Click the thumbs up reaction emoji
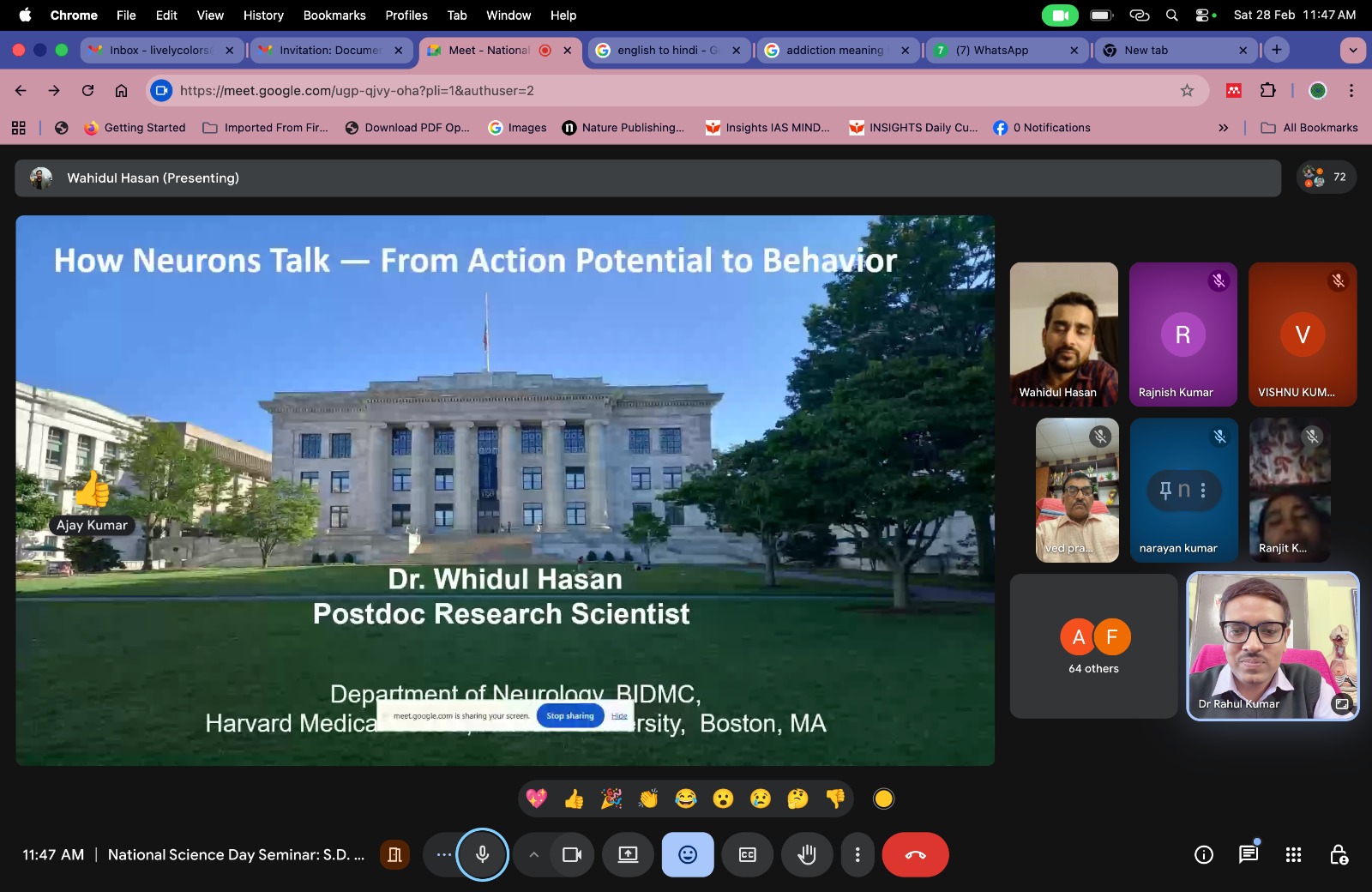This screenshot has height=892, width=1372. point(574,799)
